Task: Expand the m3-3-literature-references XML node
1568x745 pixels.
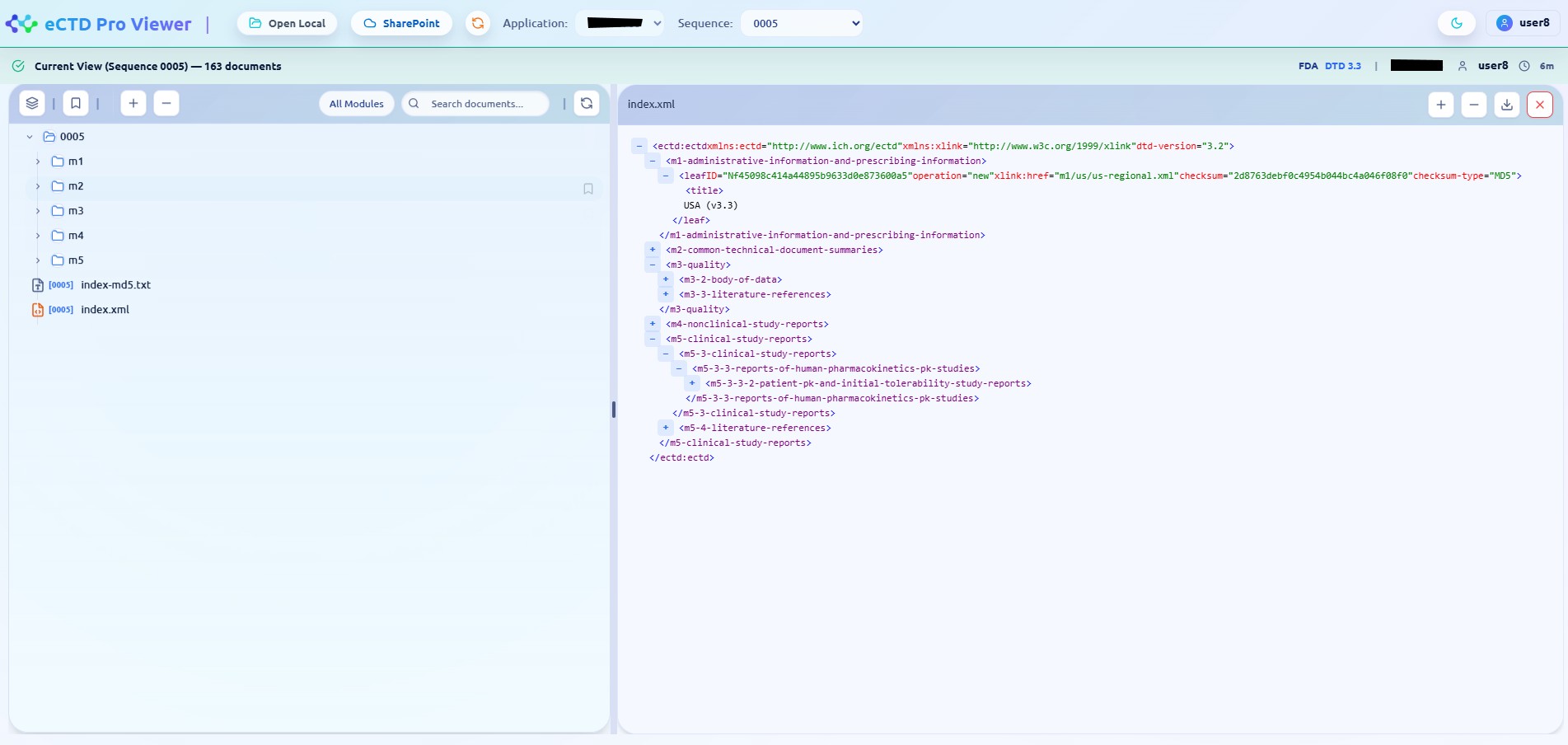Action: [x=666, y=294]
